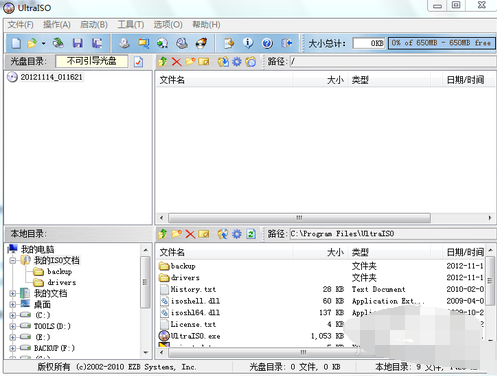Click the 650MB capacity progress bar
Image resolution: width=497 pixels, height=376 pixels.
point(441,43)
